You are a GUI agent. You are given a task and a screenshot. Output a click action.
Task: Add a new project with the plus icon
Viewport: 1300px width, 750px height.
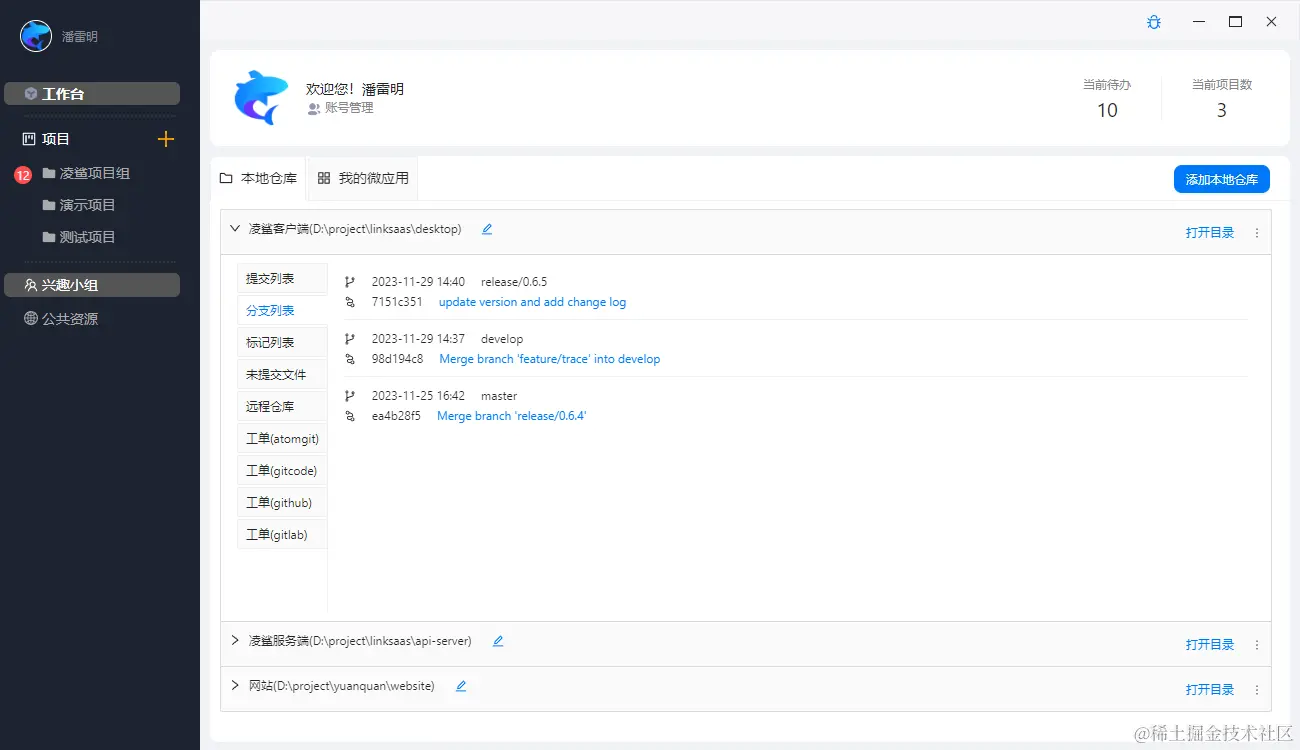point(166,139)
